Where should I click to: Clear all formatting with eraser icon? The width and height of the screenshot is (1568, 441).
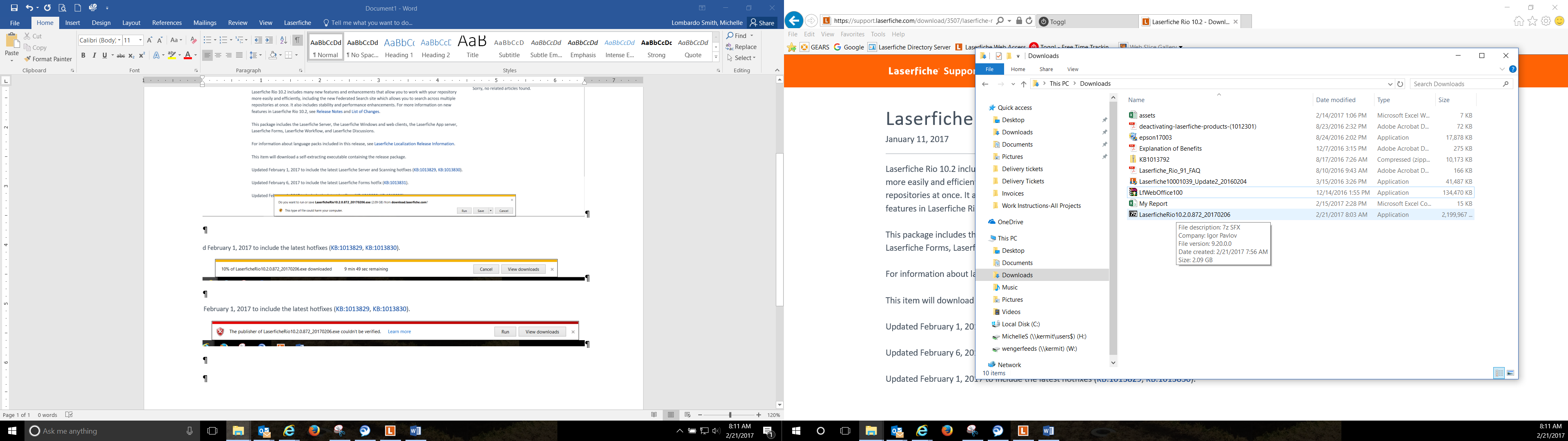coord(194,40)
